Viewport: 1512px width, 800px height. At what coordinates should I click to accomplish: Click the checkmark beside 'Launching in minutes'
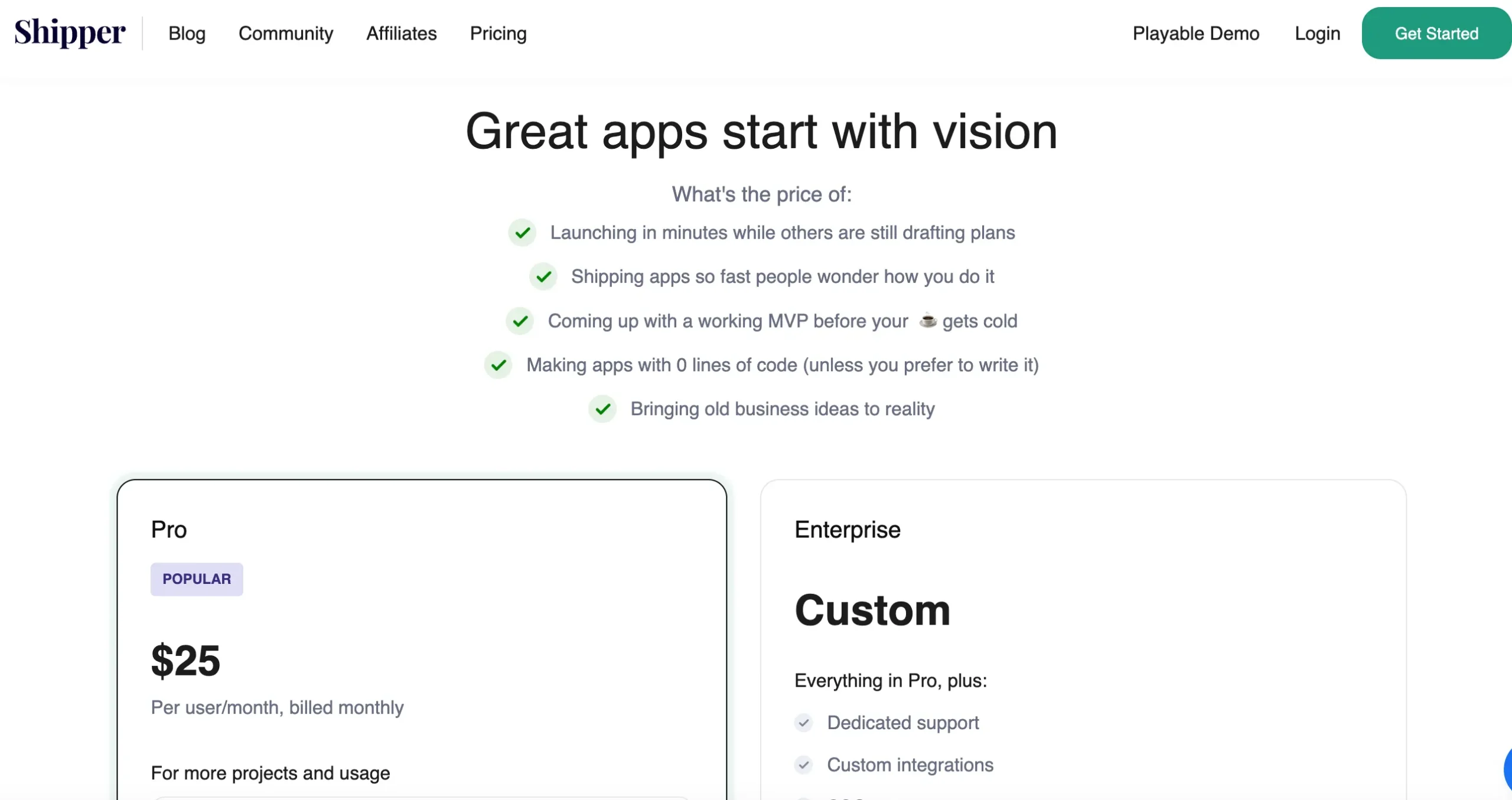[x=522, y=233]
